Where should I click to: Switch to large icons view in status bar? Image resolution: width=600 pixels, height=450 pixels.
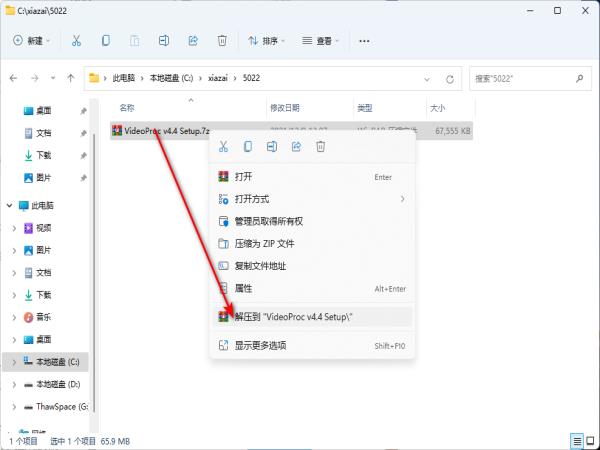coord(590,441)
